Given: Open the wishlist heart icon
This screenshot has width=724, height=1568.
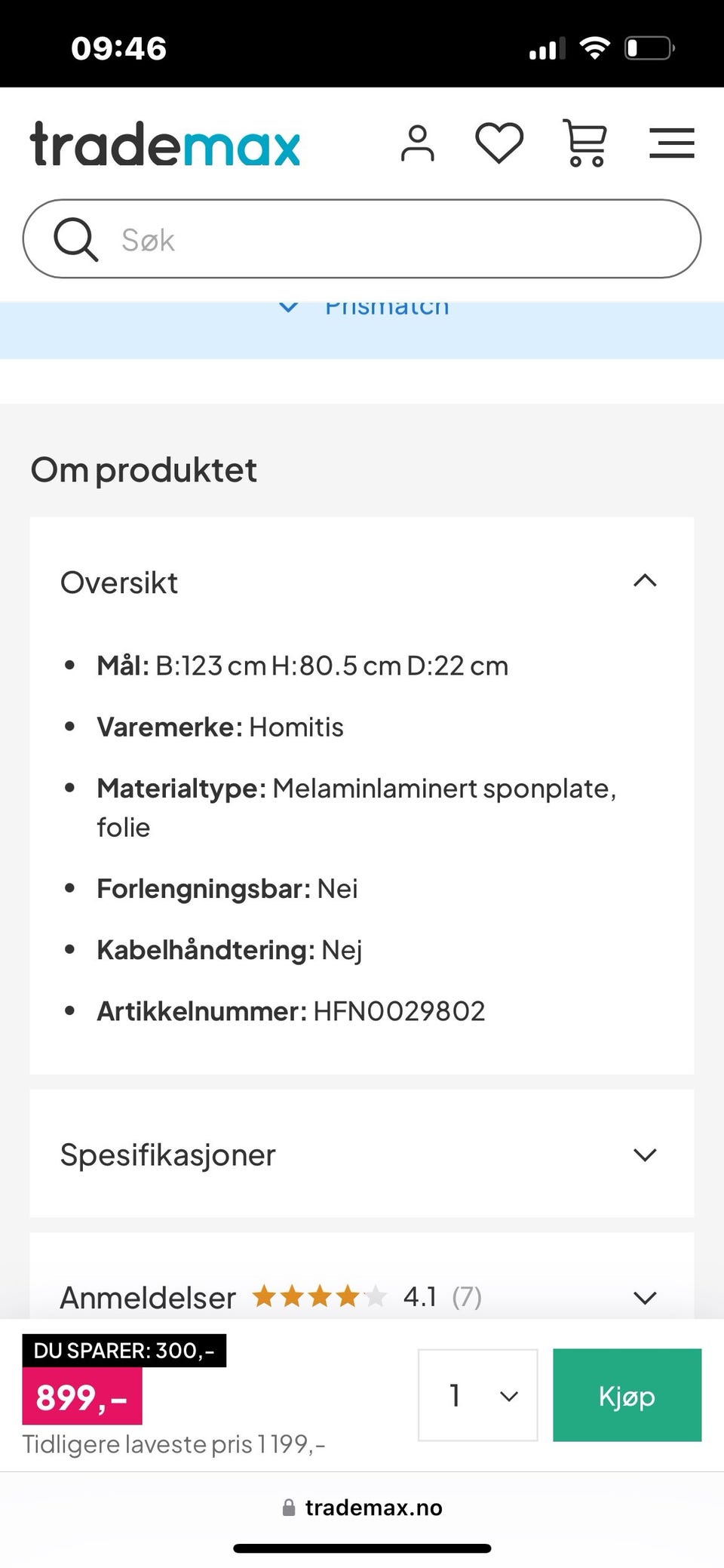Looking at the screenshot, I should (499, 143).
